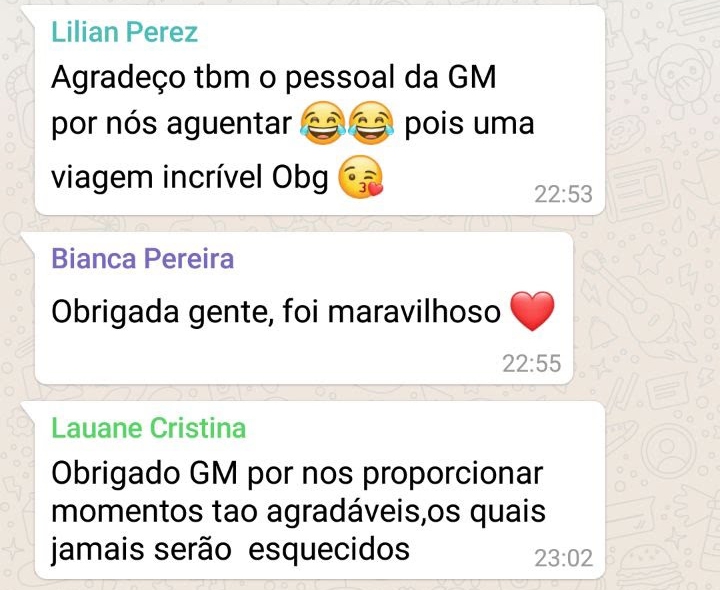This screenshot has height=590, width=720.
Task: Click the words 'pois uma' after the emojis
Action: click(469, 124)
